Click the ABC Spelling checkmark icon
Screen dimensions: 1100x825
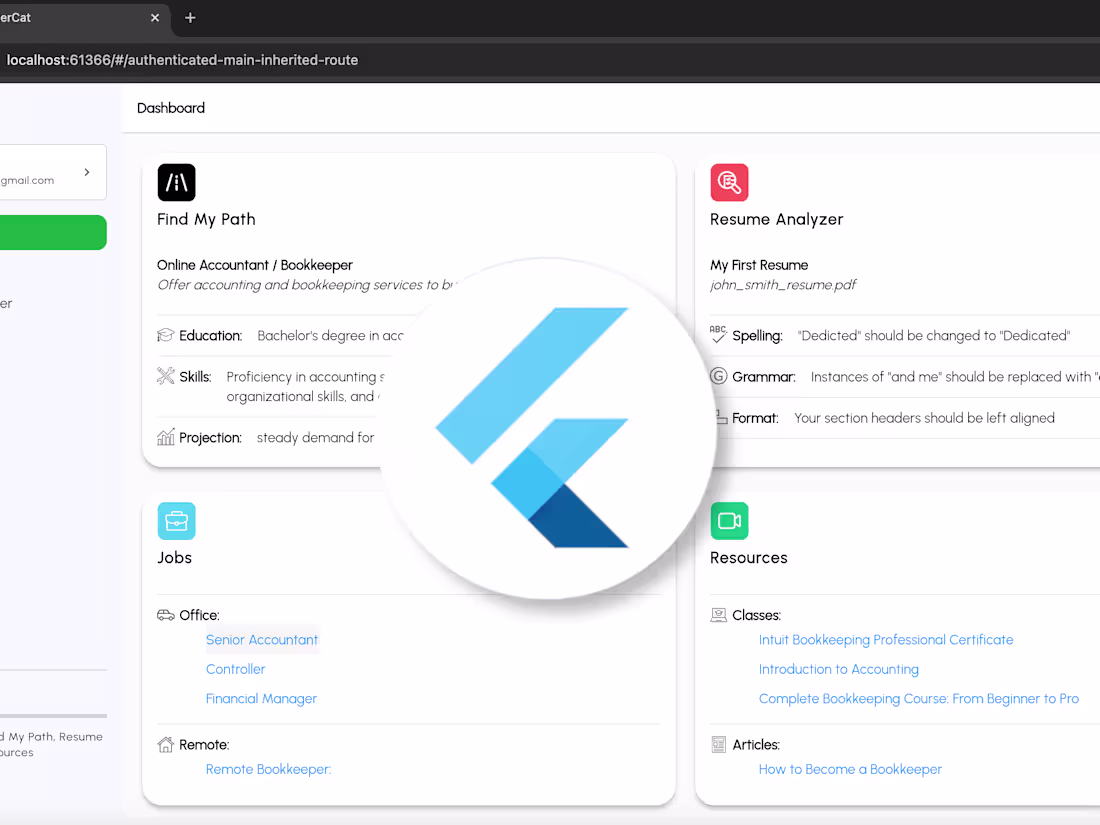718,335
